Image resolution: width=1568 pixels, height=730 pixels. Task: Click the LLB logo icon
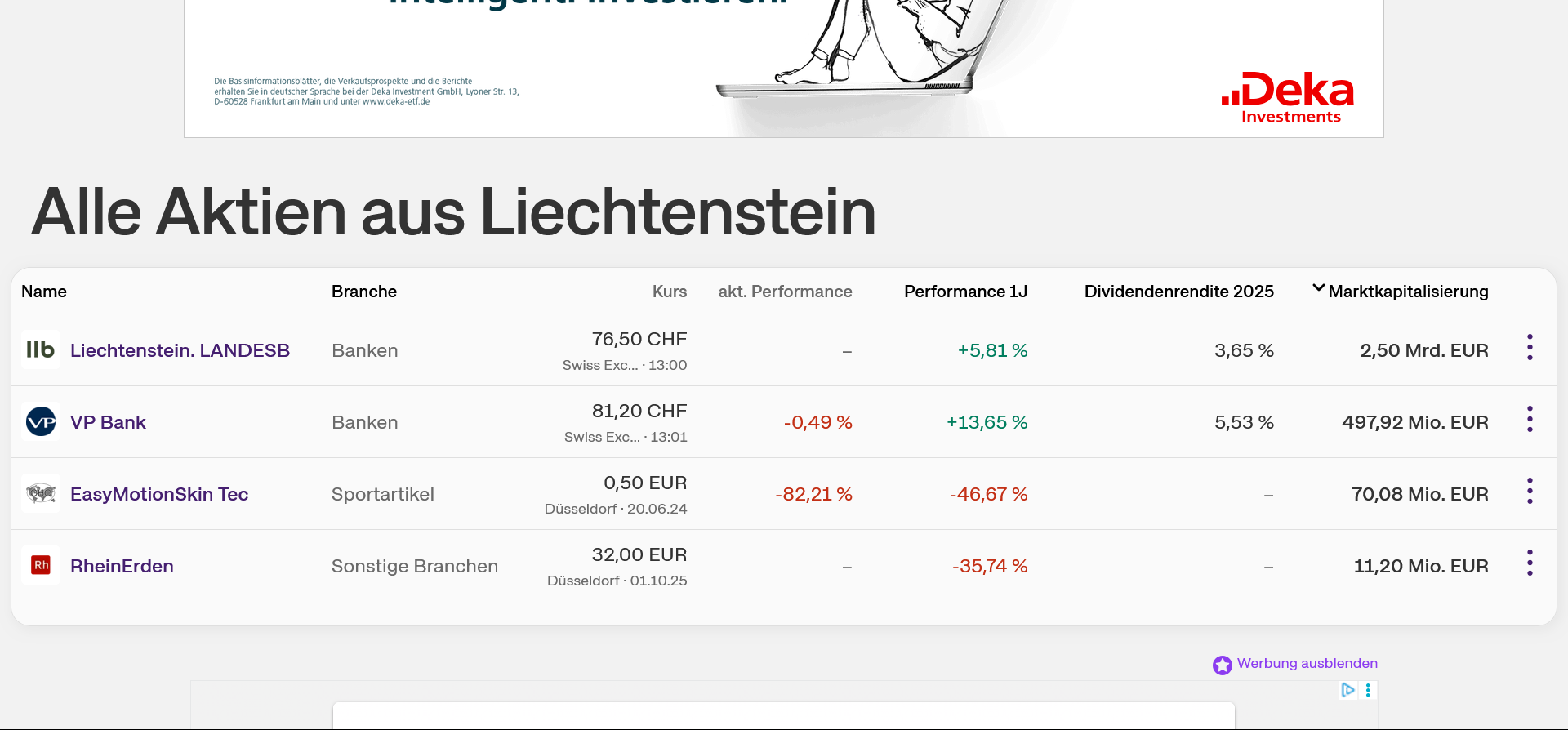click(40, 349)
